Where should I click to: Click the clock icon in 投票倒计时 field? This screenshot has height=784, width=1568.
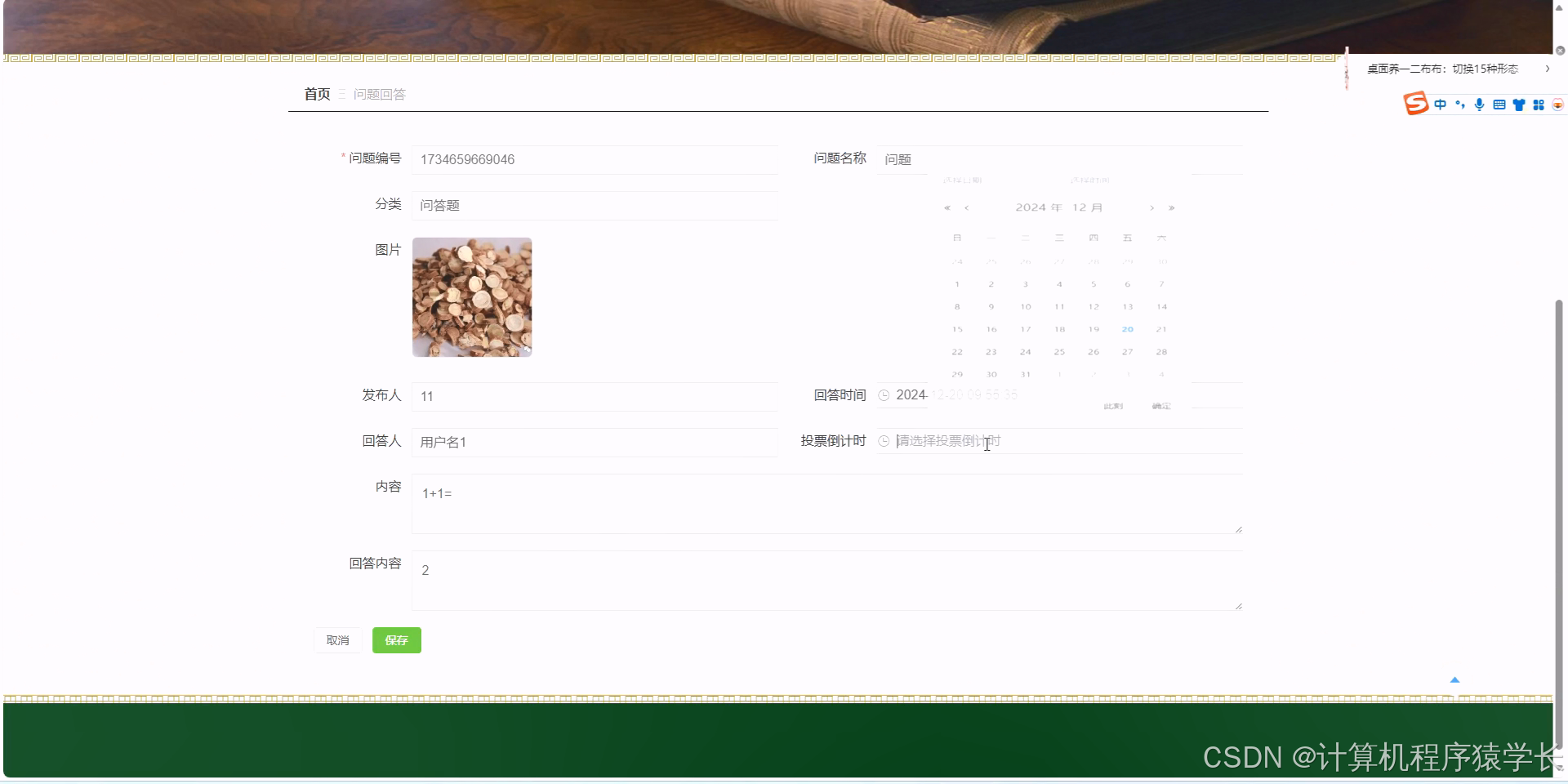click(884, 441)
